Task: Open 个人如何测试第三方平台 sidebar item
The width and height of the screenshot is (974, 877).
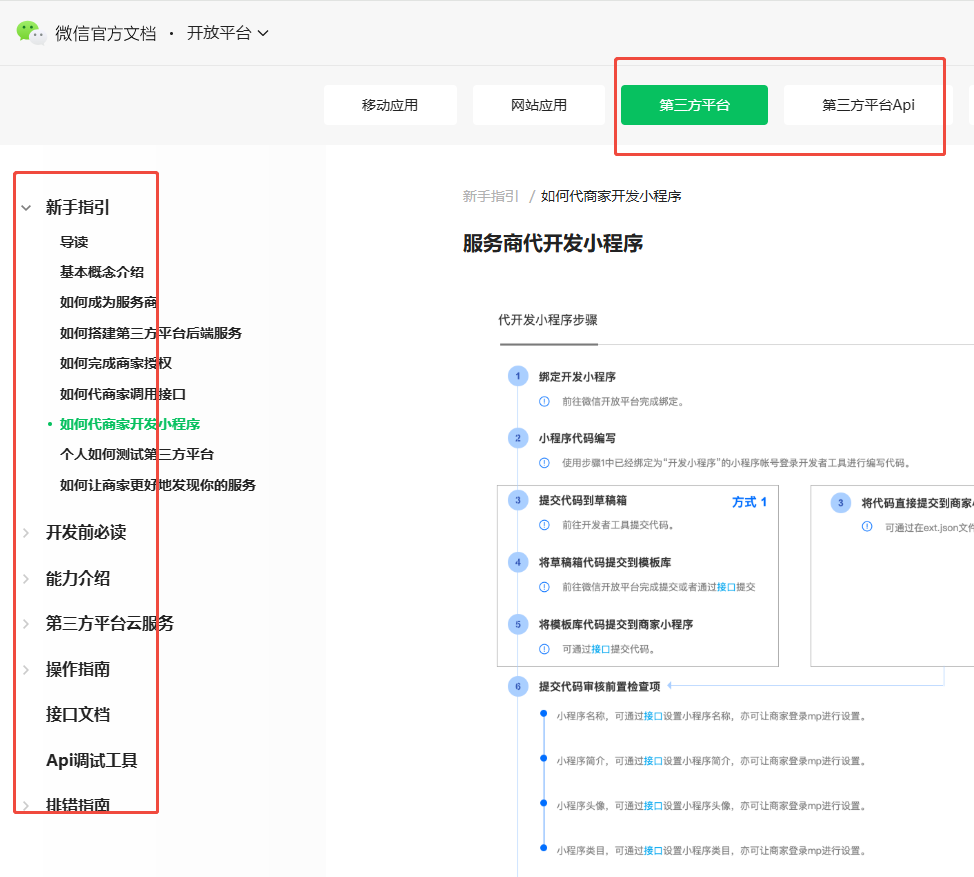Action: pyautogui.click(x=137, y=455)
